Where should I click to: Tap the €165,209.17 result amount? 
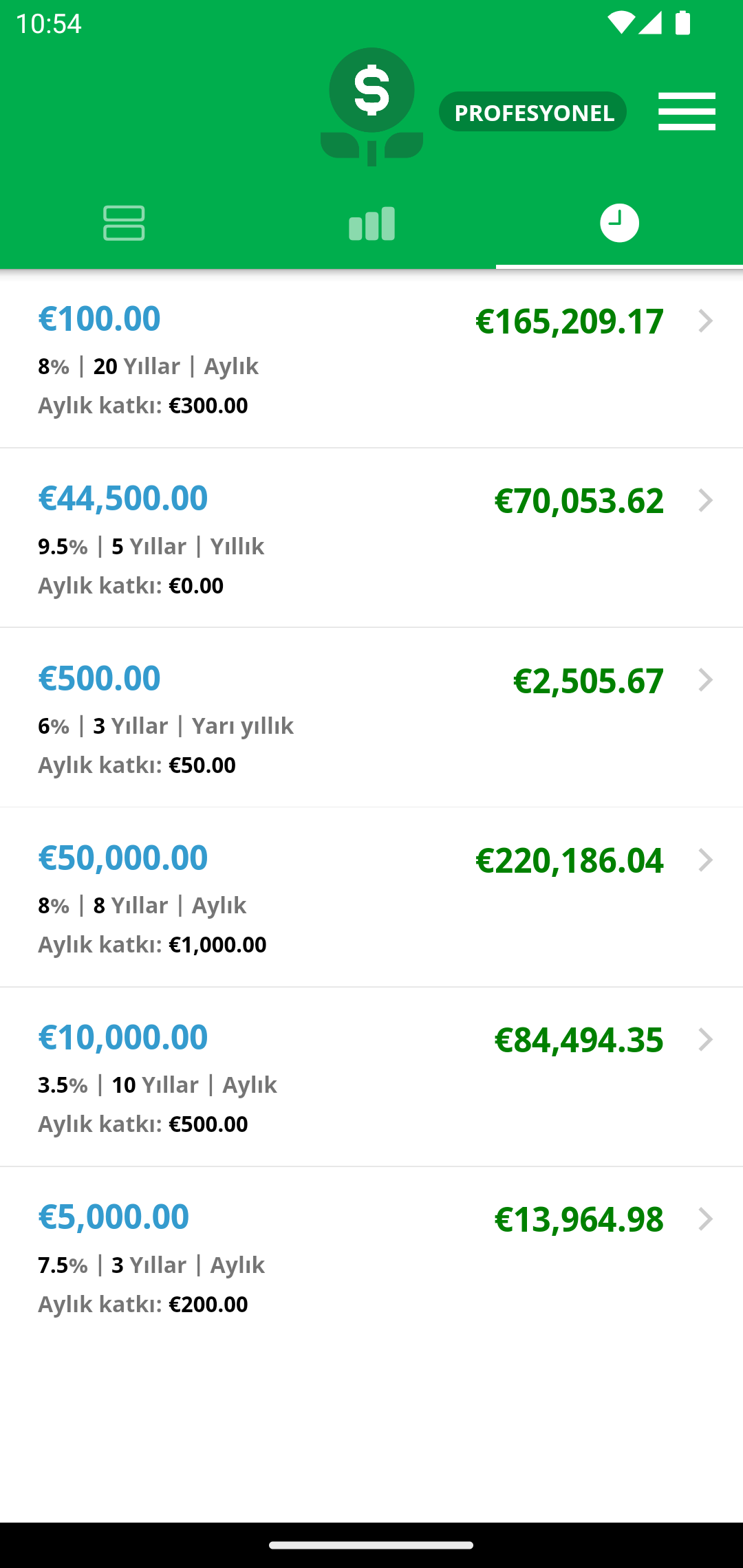click(570, 321)
